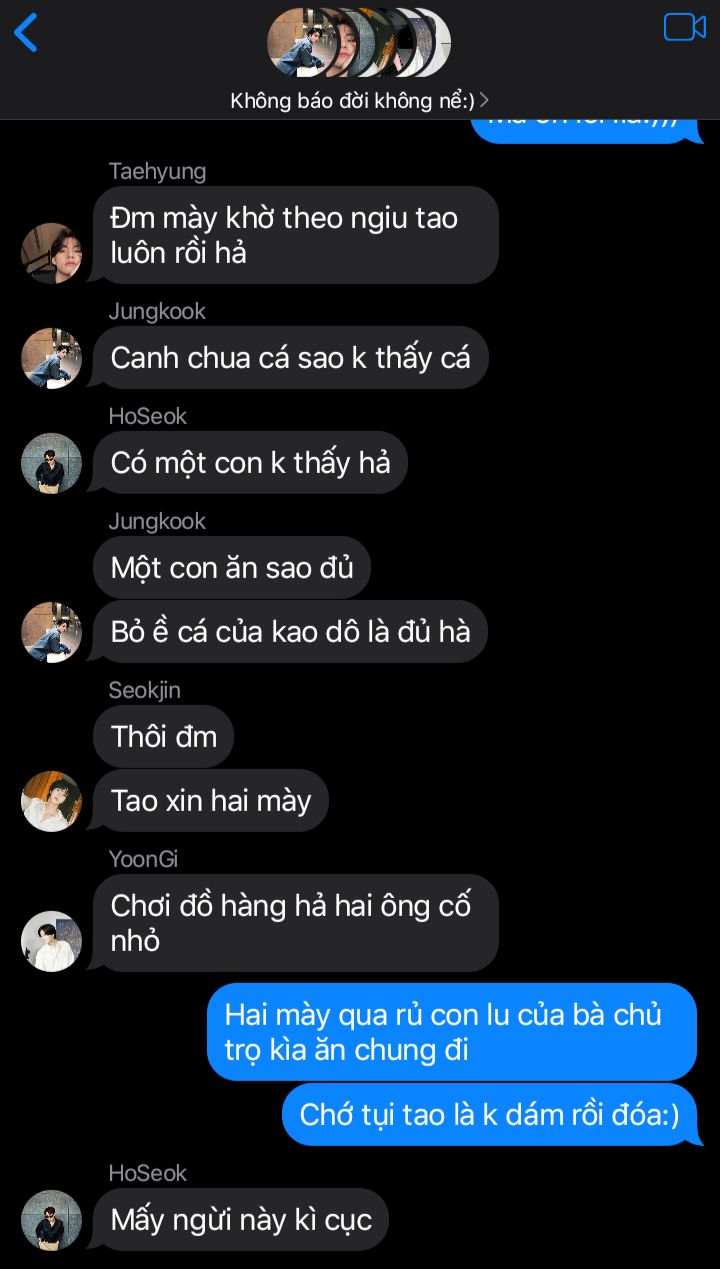This screenshot has width=720, height=1269.
Task: Expand group details chevron beside group name
Action: [x=484, y=100]
